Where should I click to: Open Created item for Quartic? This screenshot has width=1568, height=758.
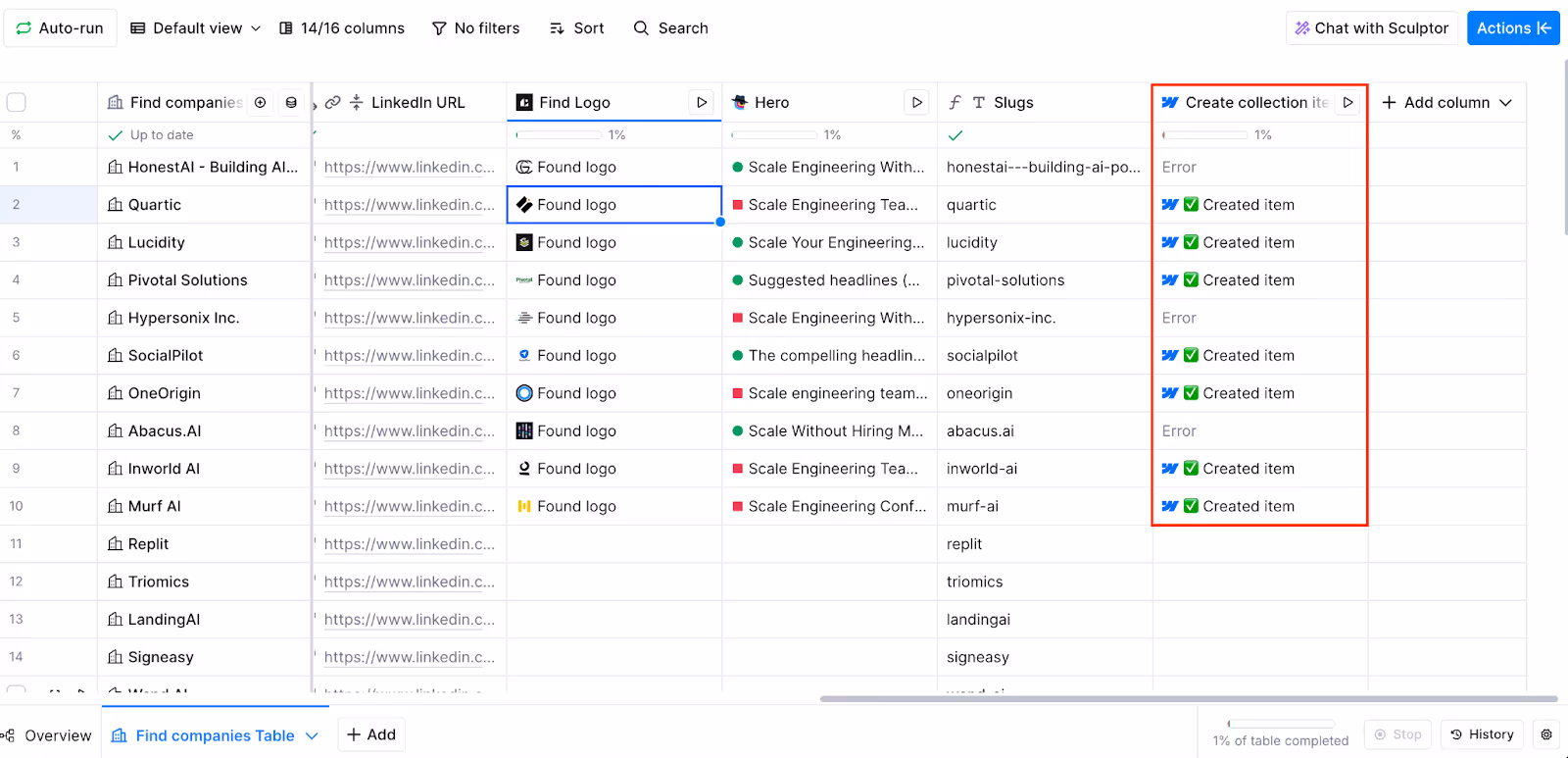tap(1249, 205)
